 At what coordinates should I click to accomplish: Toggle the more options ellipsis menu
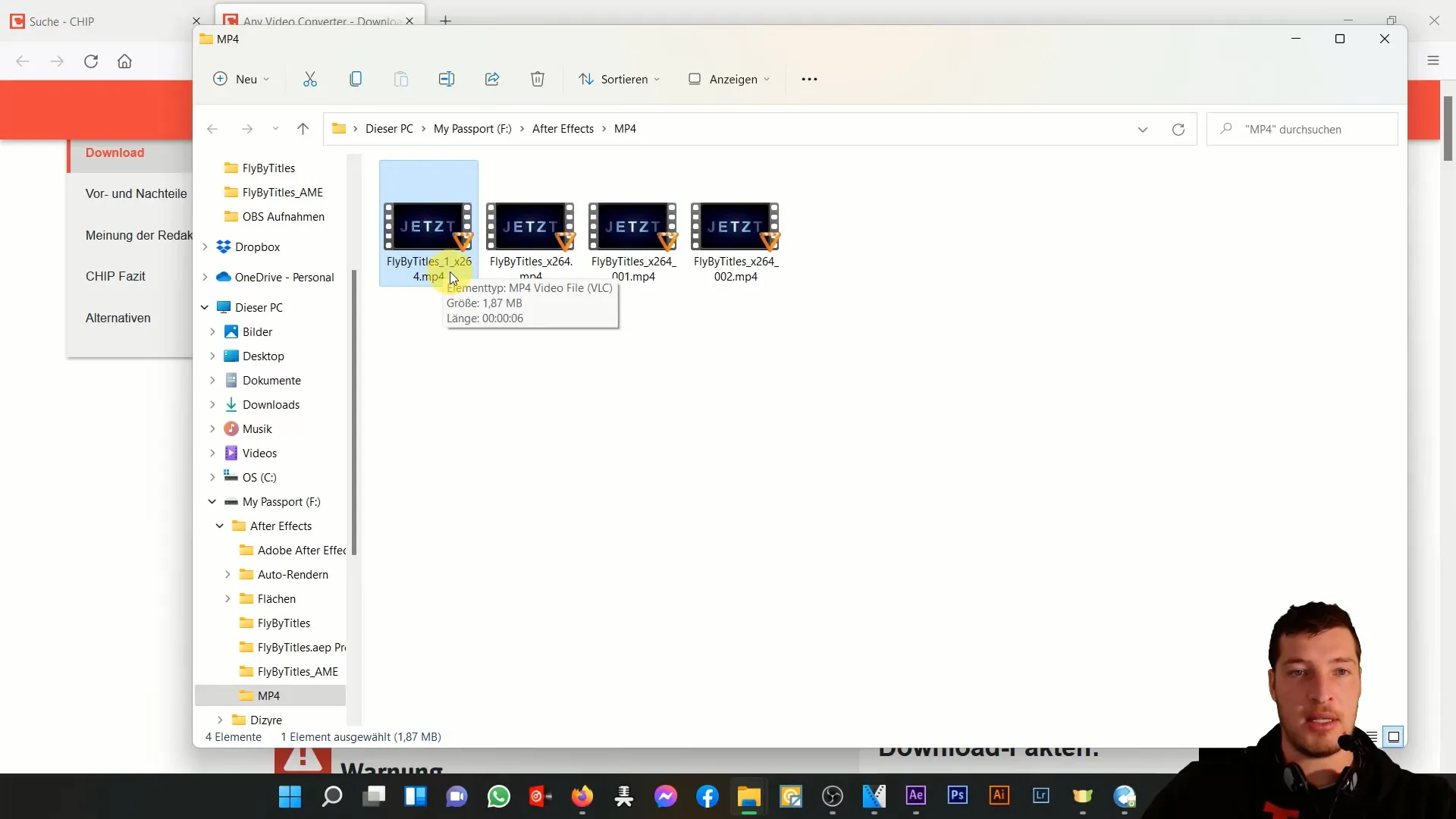(810, 78)
